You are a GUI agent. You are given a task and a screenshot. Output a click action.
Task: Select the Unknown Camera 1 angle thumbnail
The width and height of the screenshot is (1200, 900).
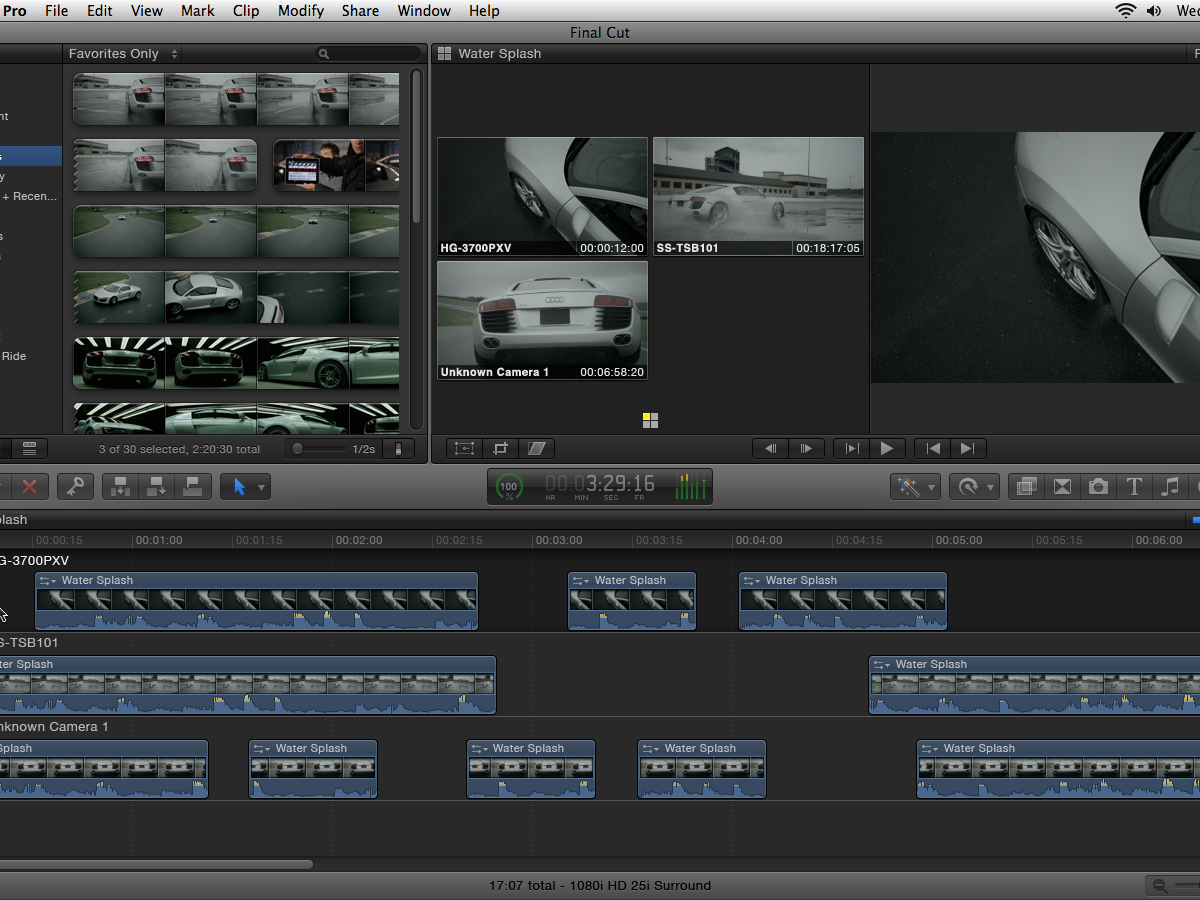[x=542, y=320]
